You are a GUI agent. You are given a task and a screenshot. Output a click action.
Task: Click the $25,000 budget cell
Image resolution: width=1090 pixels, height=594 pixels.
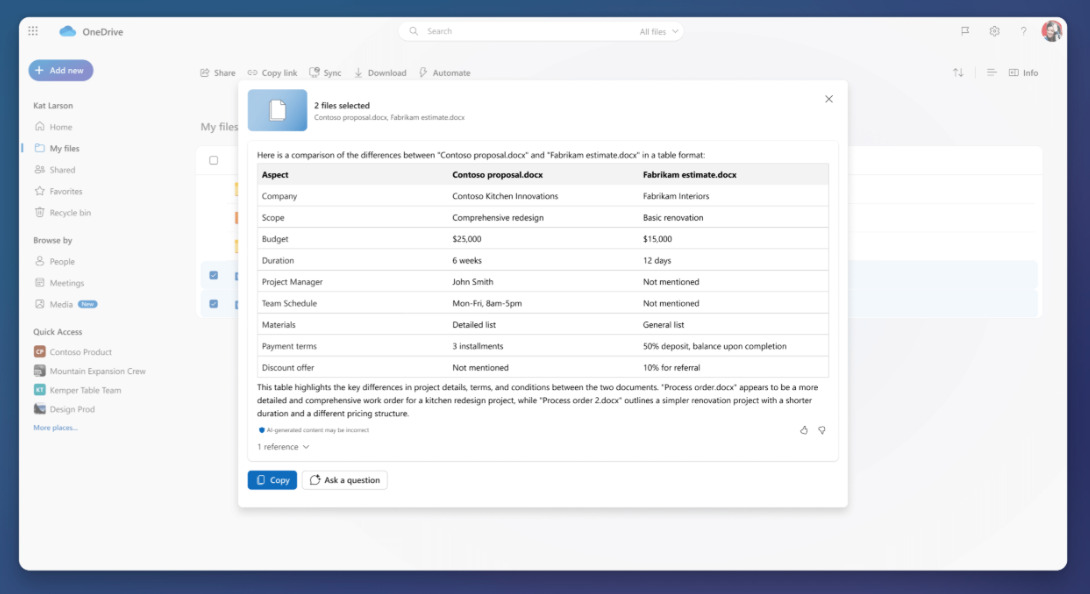[x=466, y=239]
